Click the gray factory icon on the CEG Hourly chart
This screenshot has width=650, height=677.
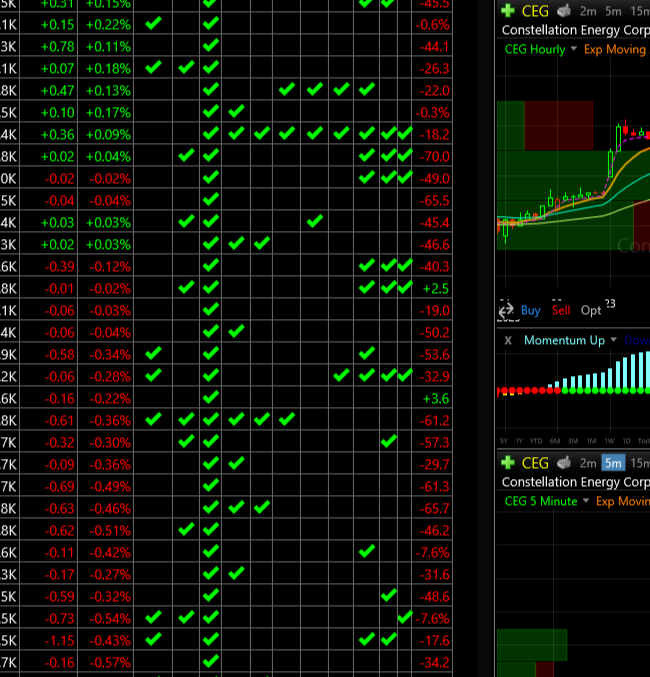(x=564, y=10)
